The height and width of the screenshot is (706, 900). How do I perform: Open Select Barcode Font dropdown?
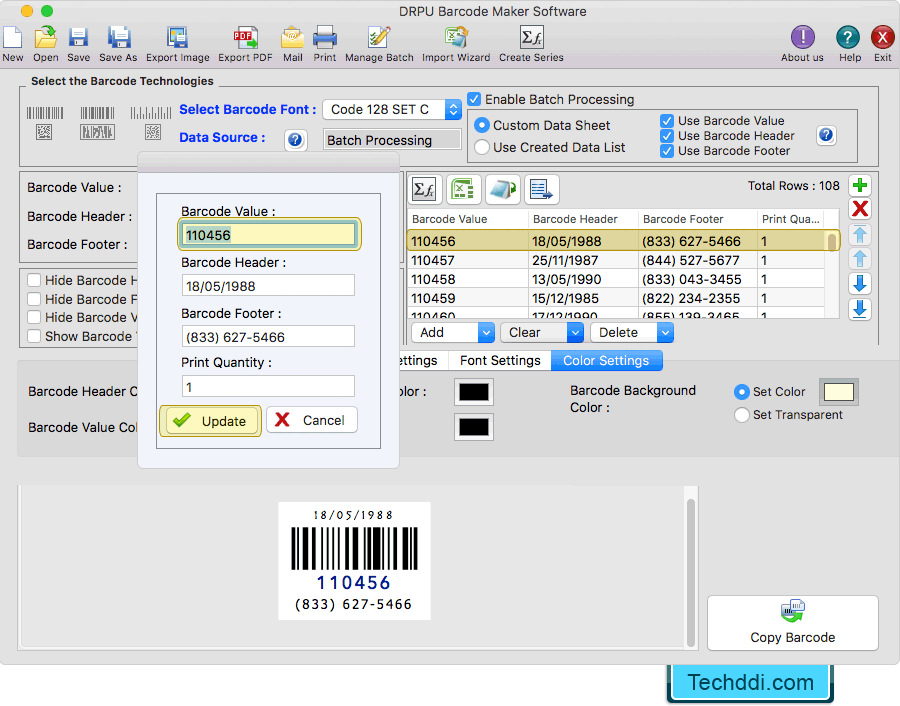[392, 110]
